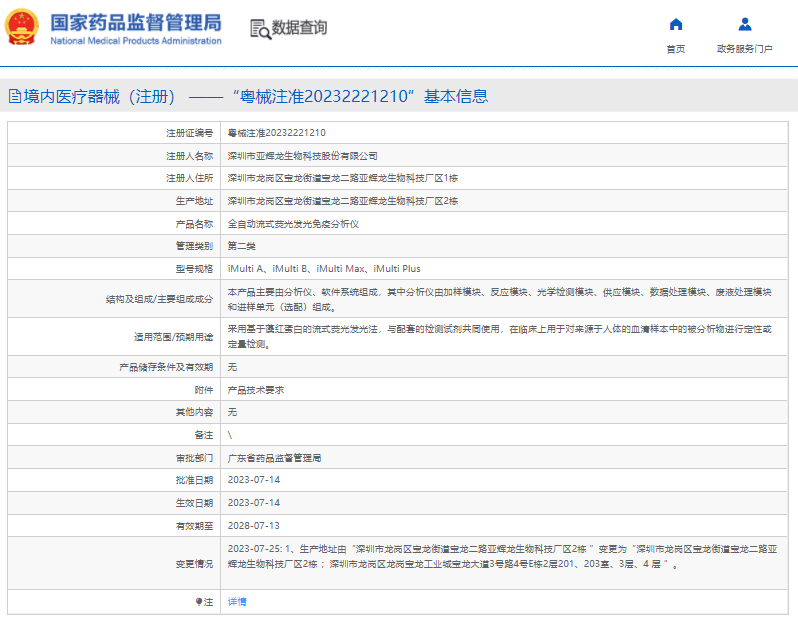Click the 首页 label

(x=675, y=49)
